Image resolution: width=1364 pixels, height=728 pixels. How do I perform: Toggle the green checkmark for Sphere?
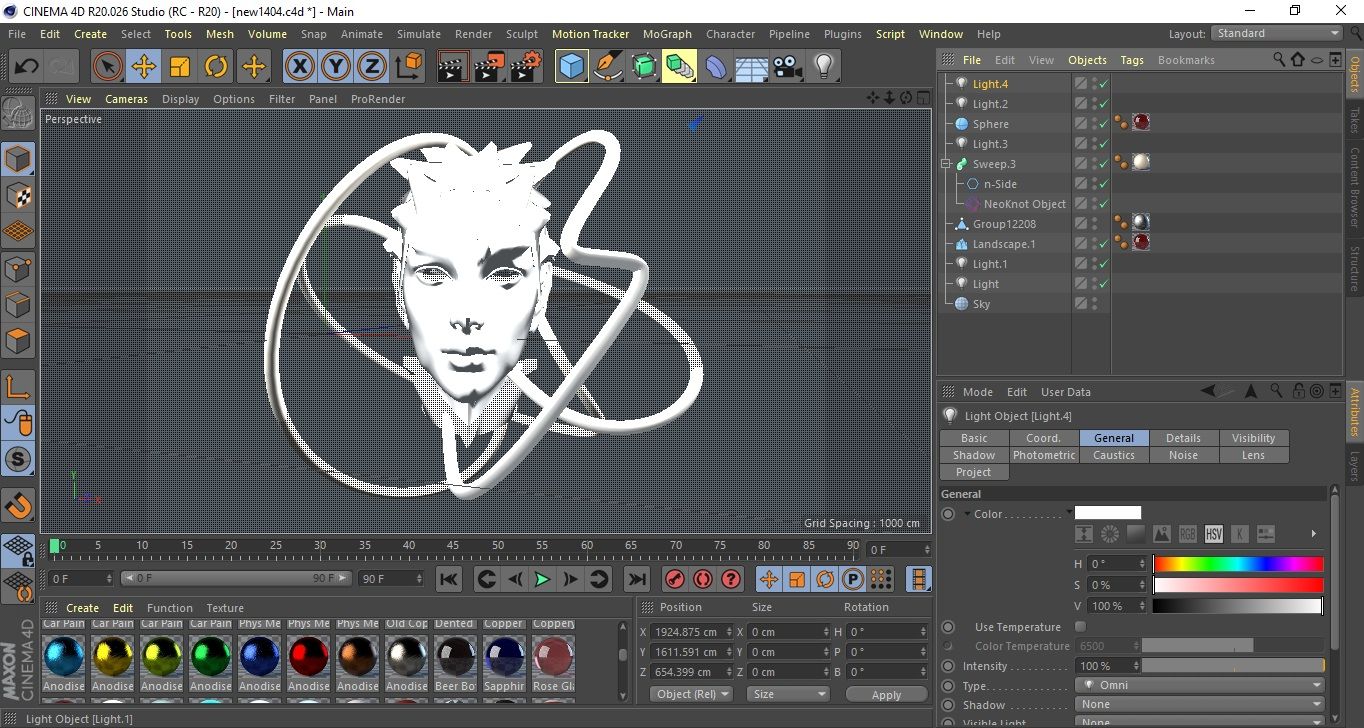coord(1103,124)
